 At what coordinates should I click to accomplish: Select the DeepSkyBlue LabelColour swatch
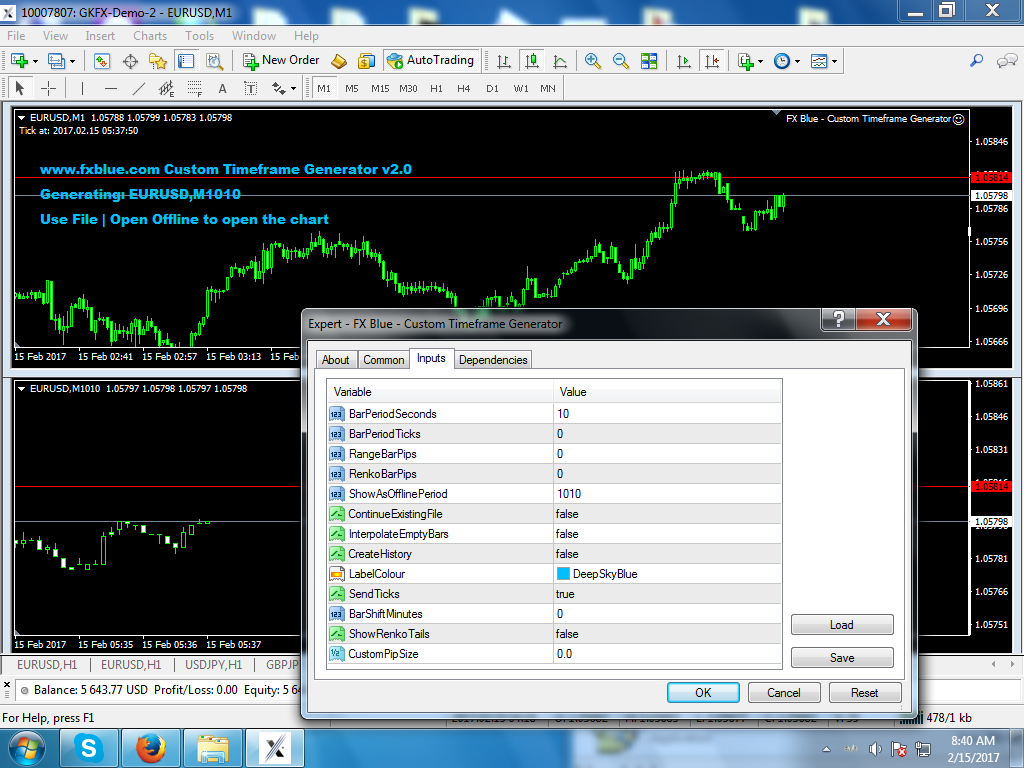point(563,573)
